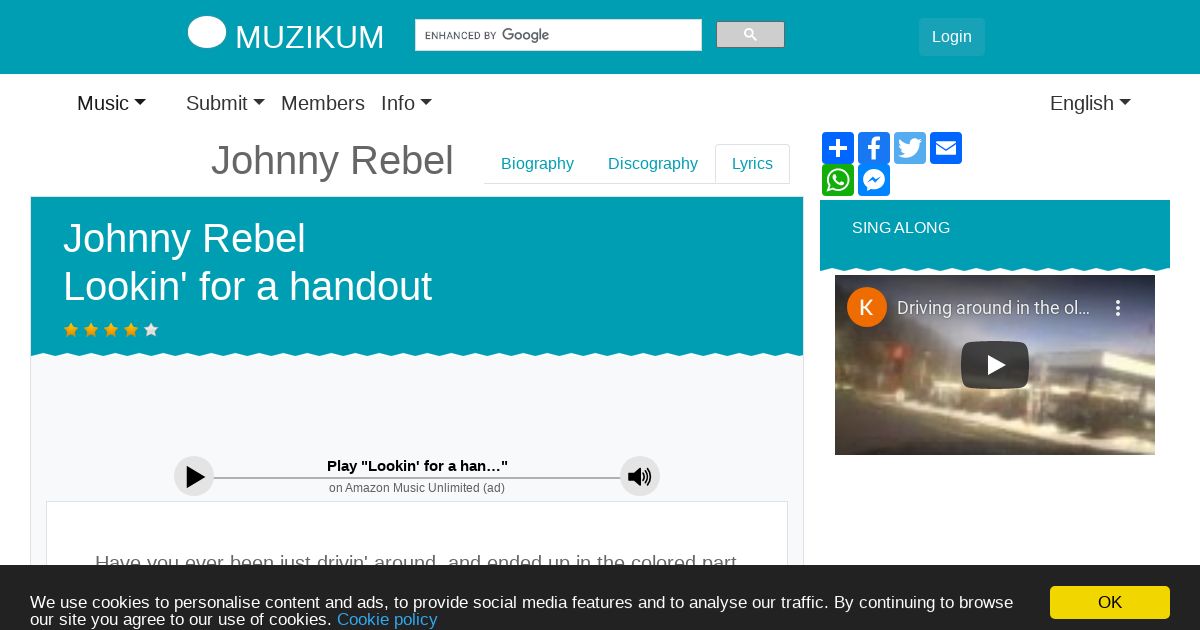Expand the Submit dropdown menu
This screenshot has height=630, width=1200.
click(x=225, y=103)
